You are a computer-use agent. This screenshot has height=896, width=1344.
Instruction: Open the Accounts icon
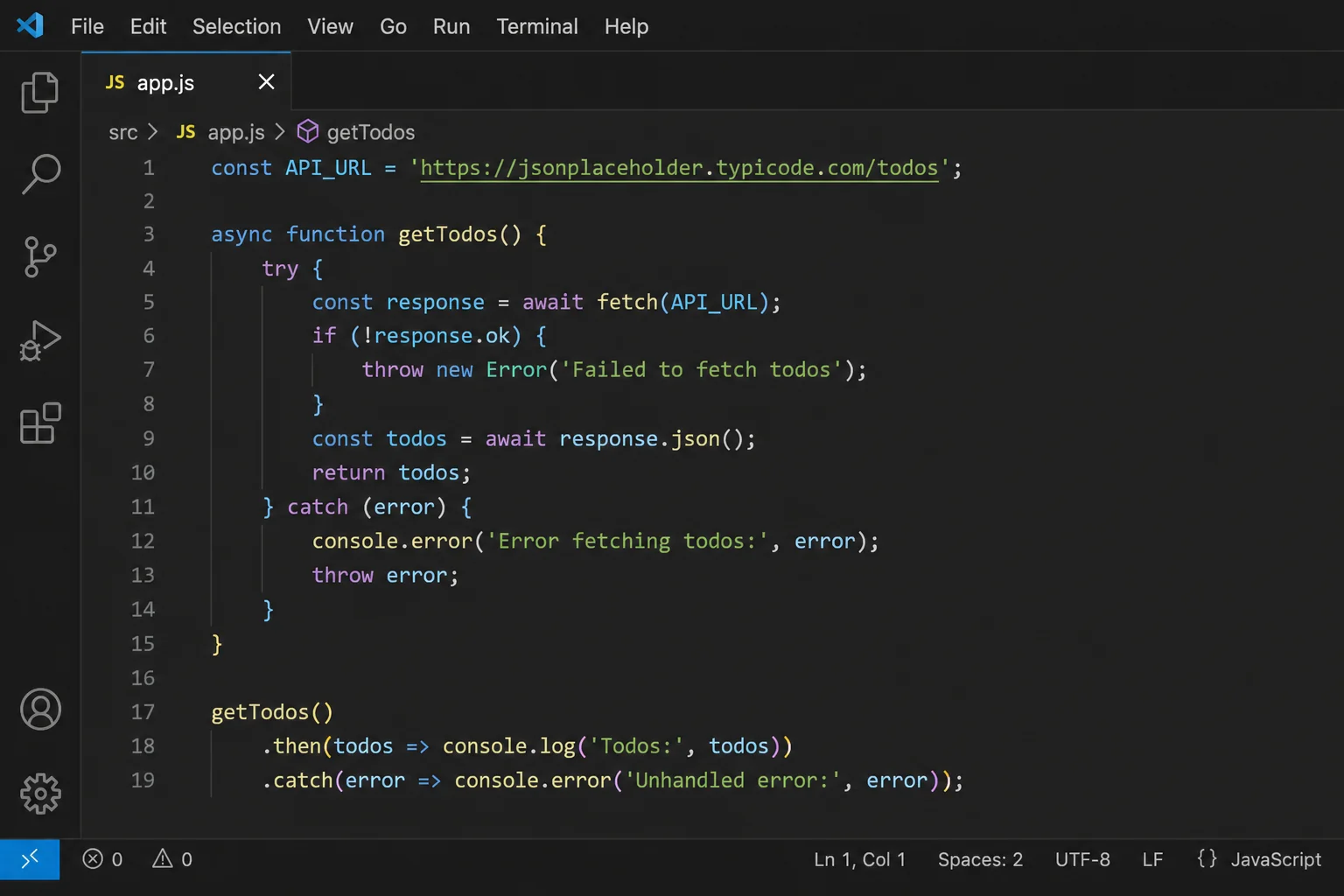[40, 709]
